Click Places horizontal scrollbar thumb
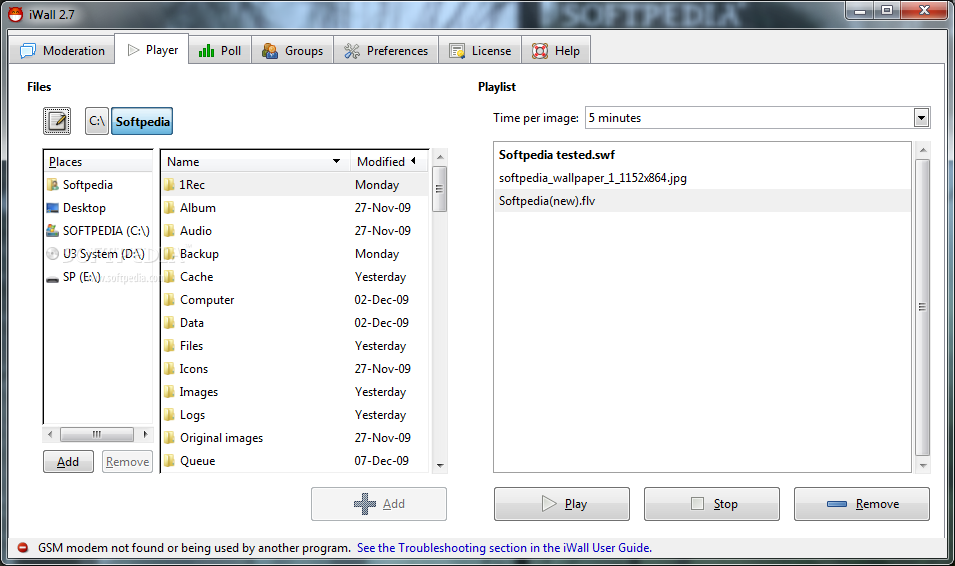955x566 pixels. click(97, 434)
